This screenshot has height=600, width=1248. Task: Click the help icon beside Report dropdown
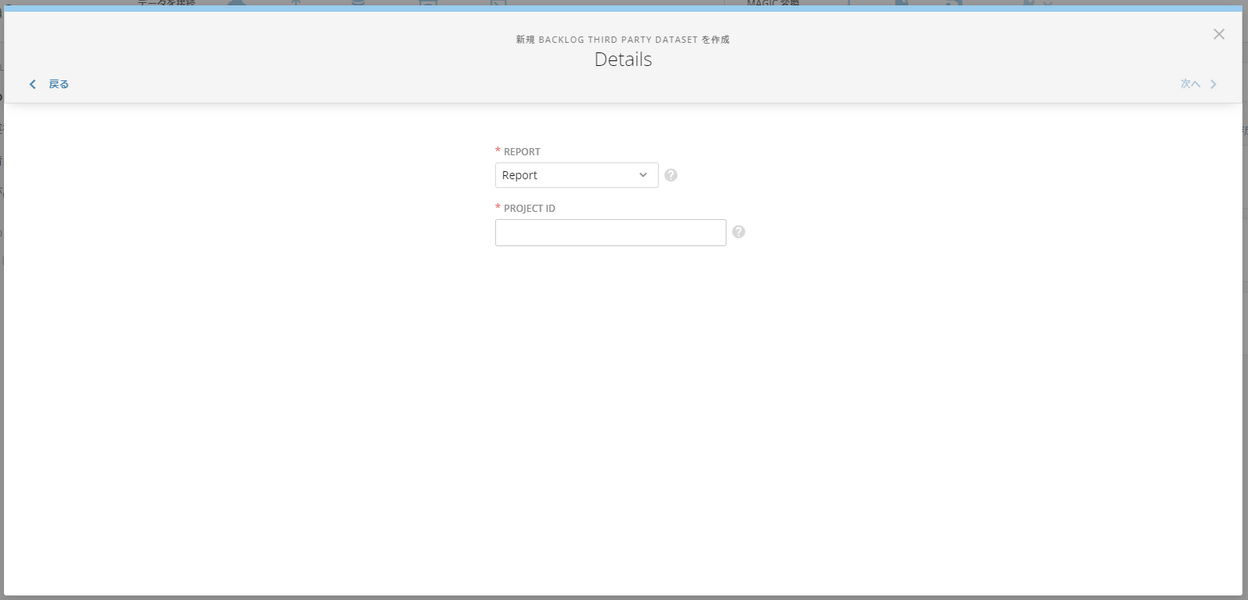pyautogui.click(x=671, y=175)
